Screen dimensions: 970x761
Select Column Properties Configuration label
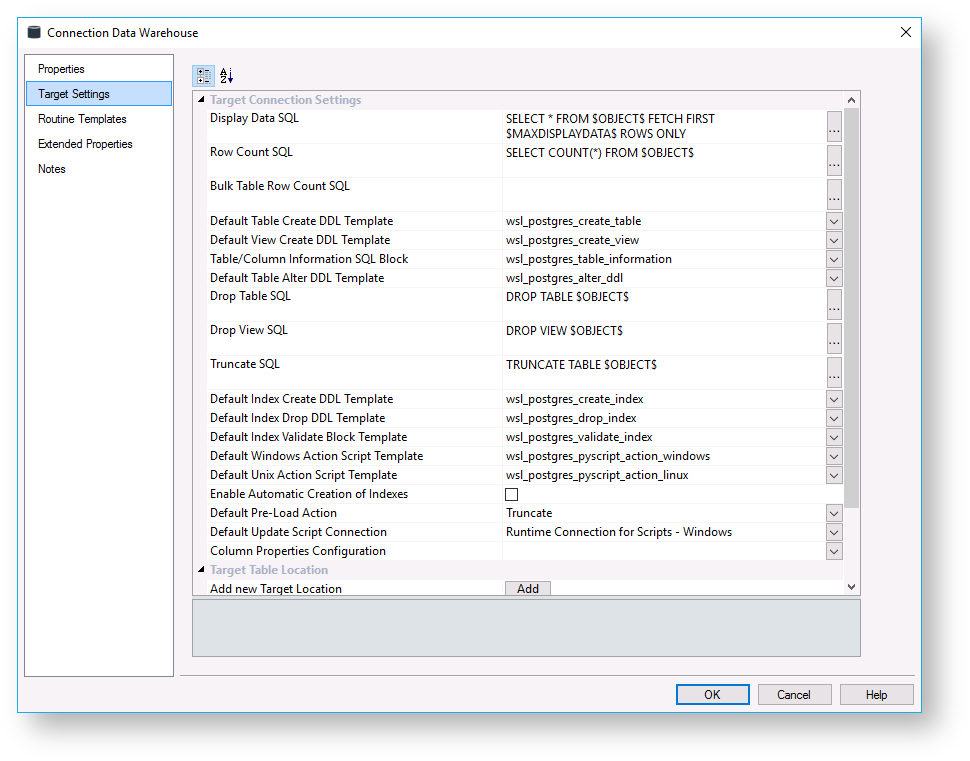click(x=298, y=551)
